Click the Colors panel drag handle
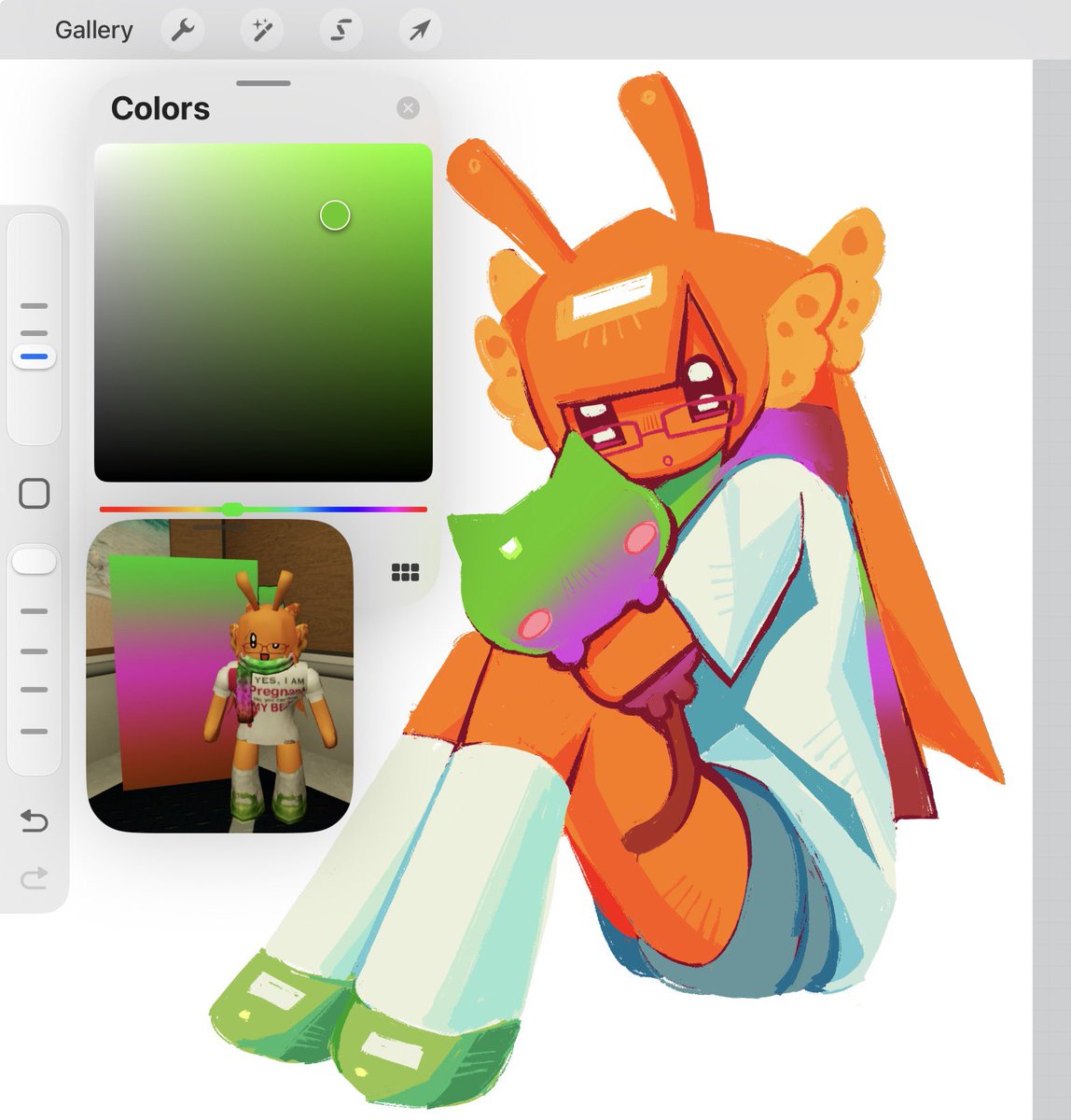The image size is (1071, 1120). pos(263,83)
